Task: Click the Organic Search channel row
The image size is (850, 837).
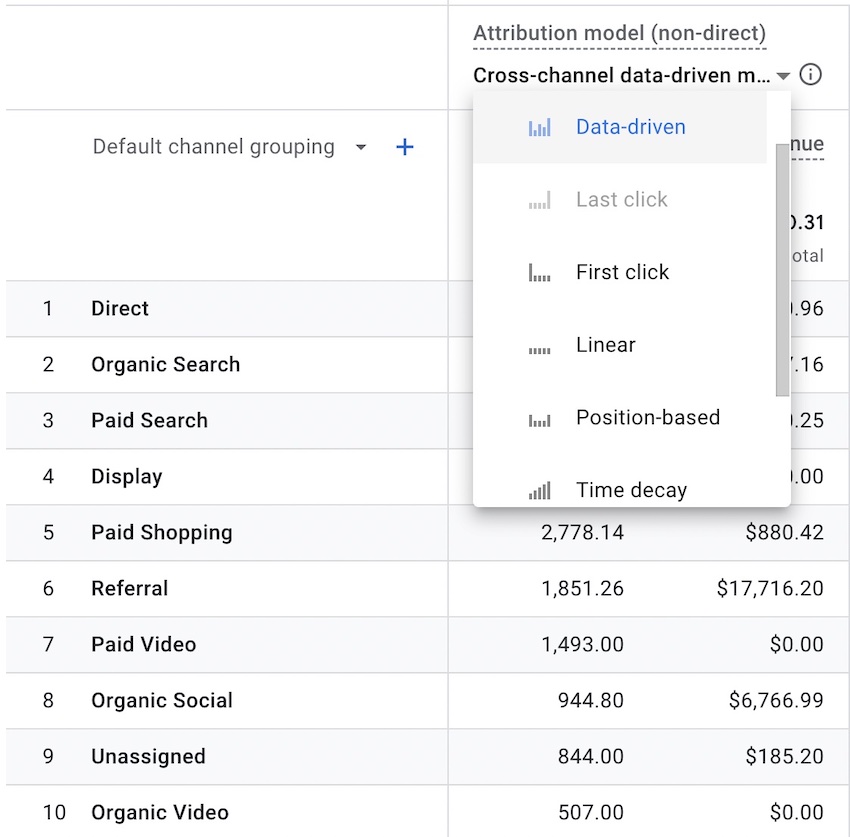Action: (x=165, y=364)
